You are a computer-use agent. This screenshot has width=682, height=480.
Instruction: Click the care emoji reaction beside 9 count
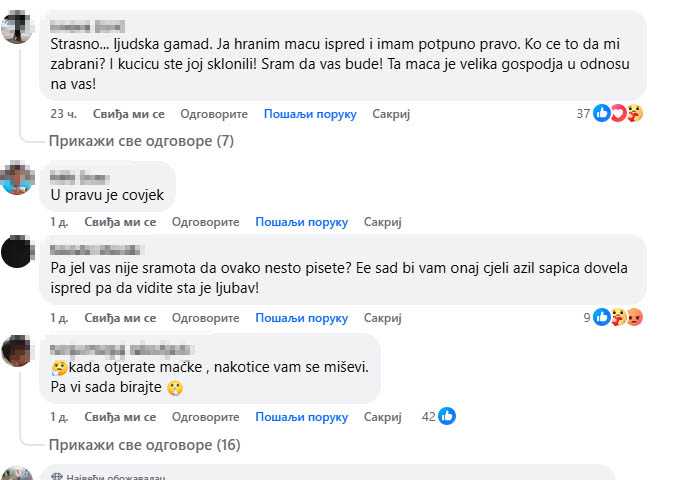[618, 317]
